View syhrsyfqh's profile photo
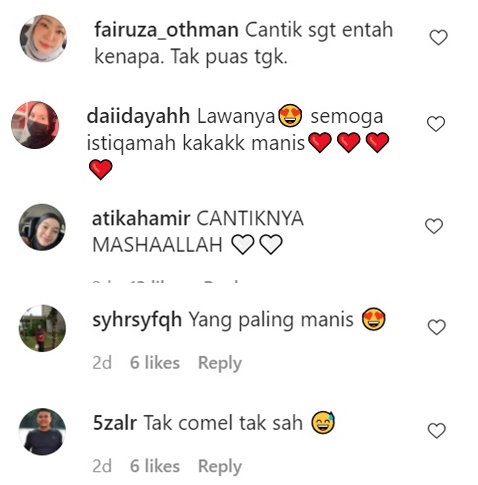 42,328
